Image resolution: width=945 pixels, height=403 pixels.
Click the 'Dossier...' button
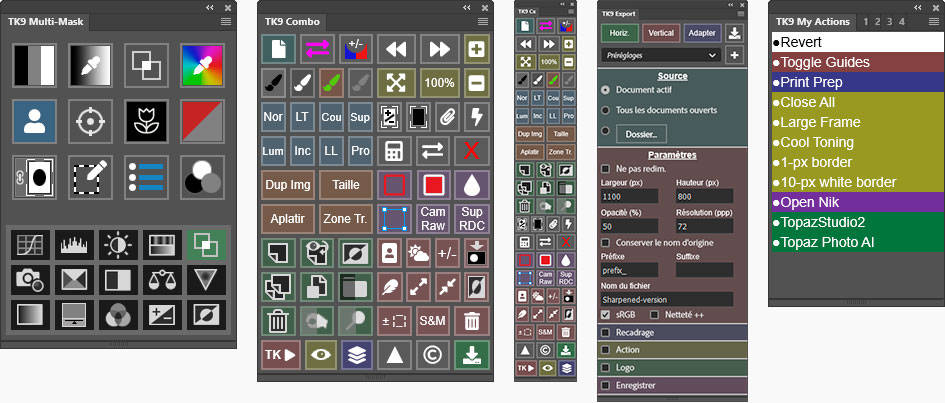point(640,133)
